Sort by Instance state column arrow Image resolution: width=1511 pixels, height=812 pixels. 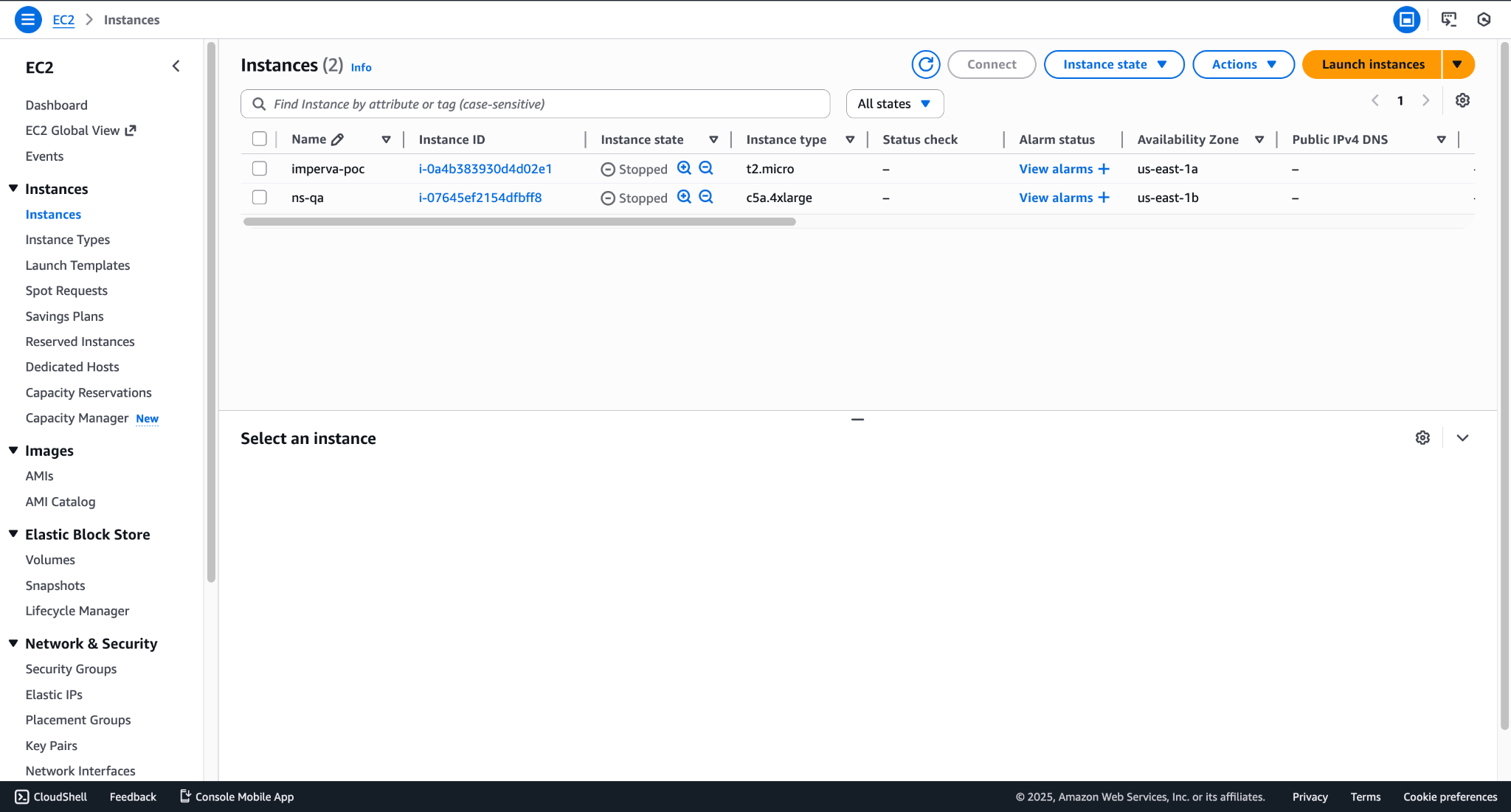pyautogui.click(x=713, y=139)
